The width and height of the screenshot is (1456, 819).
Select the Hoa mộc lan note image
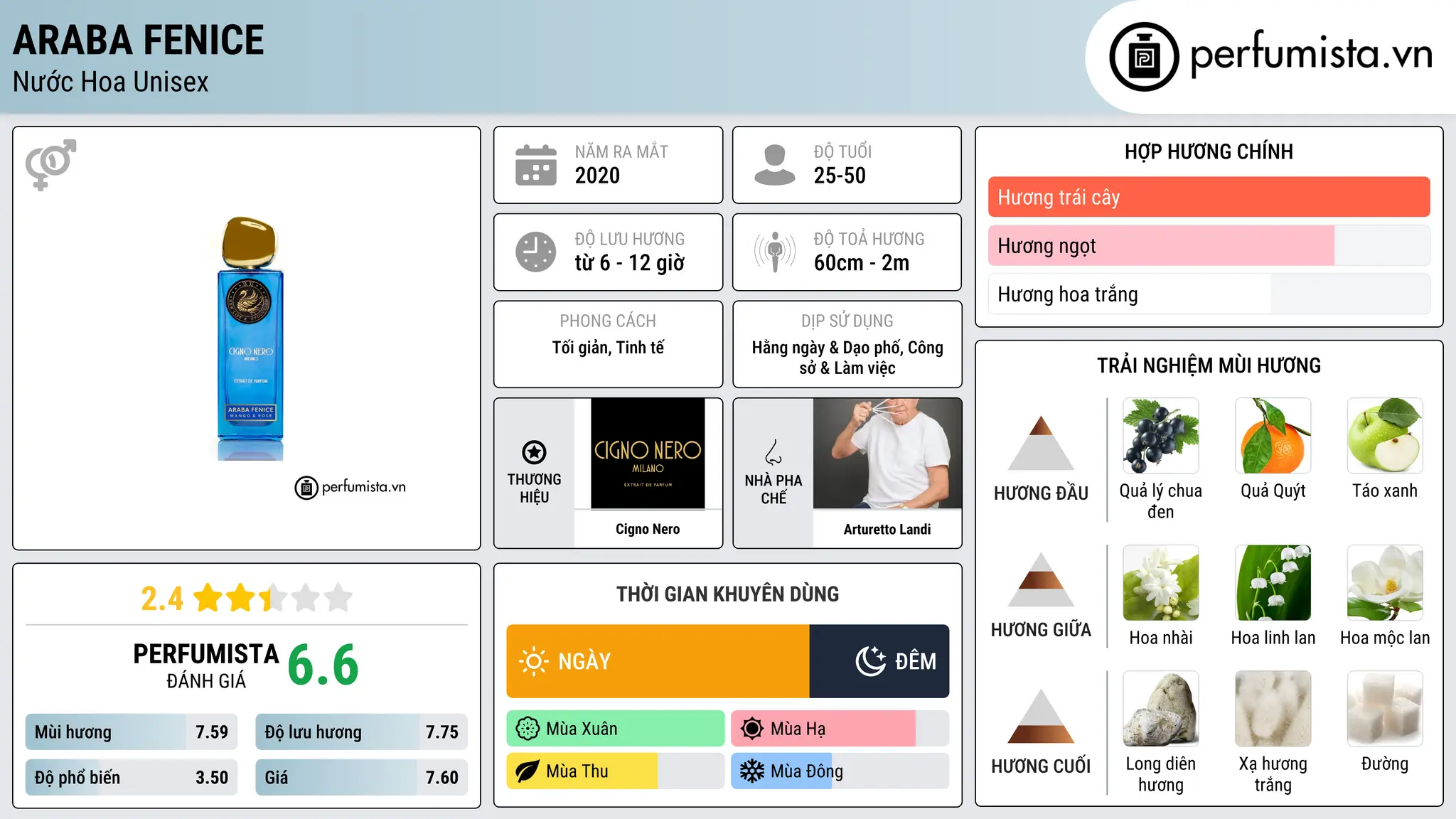tap(1385, 583)
